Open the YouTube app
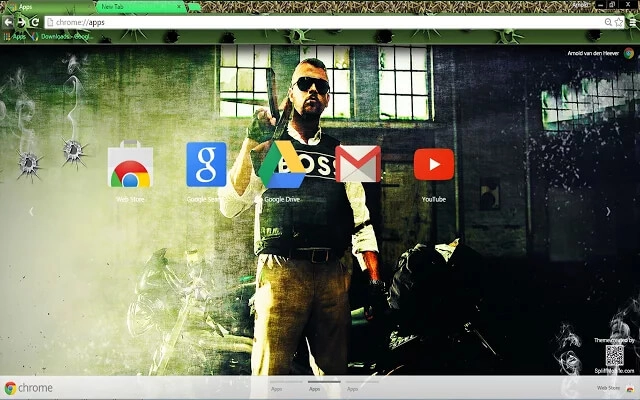 pos(434,164)
